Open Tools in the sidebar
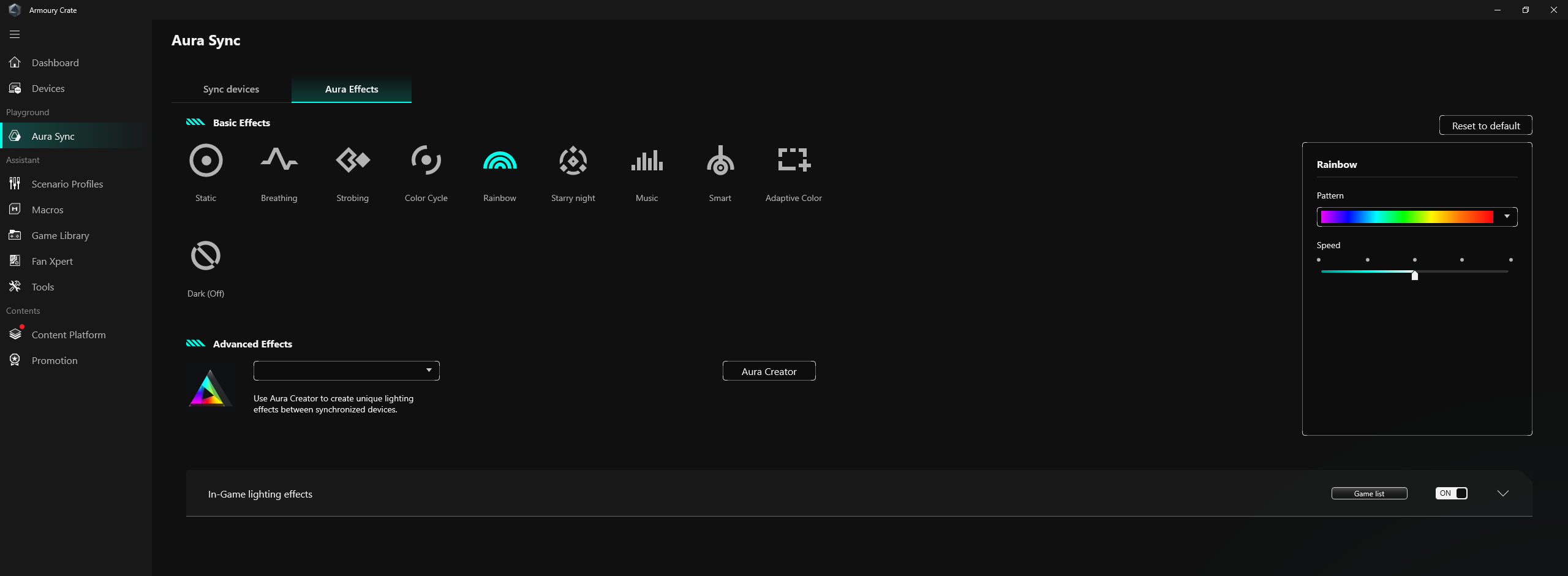The height and width of the screenshot is (576, 1568). click(x=76, y=287)
